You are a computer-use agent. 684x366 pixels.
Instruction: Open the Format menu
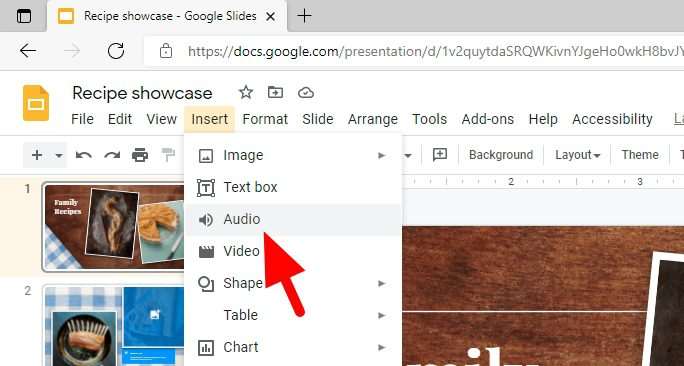click(265, 119)
